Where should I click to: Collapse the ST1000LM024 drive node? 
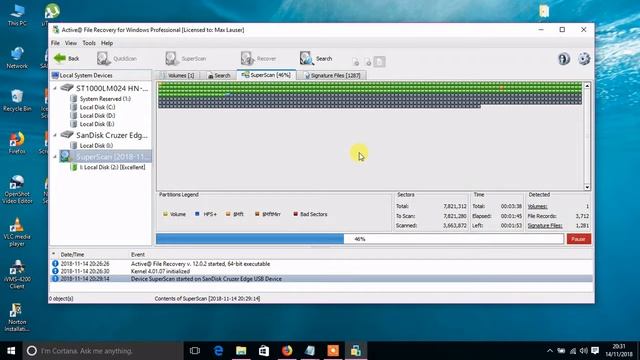point(55,88)
